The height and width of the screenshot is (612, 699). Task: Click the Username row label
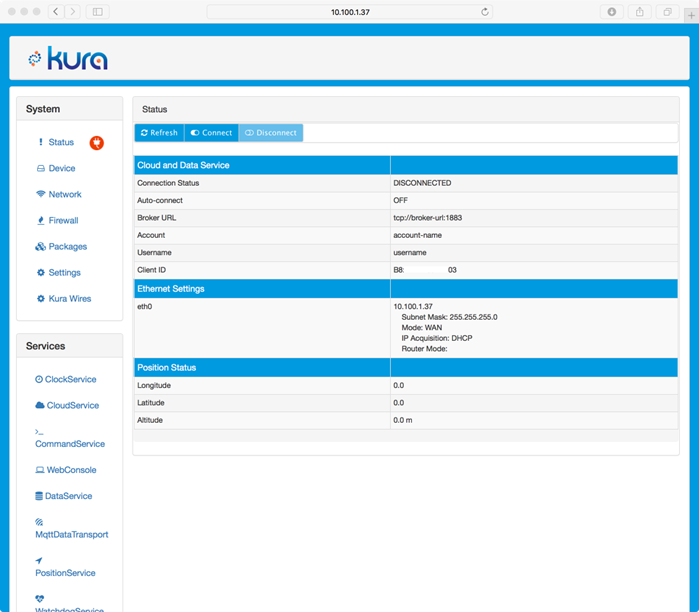coord(154,253)
